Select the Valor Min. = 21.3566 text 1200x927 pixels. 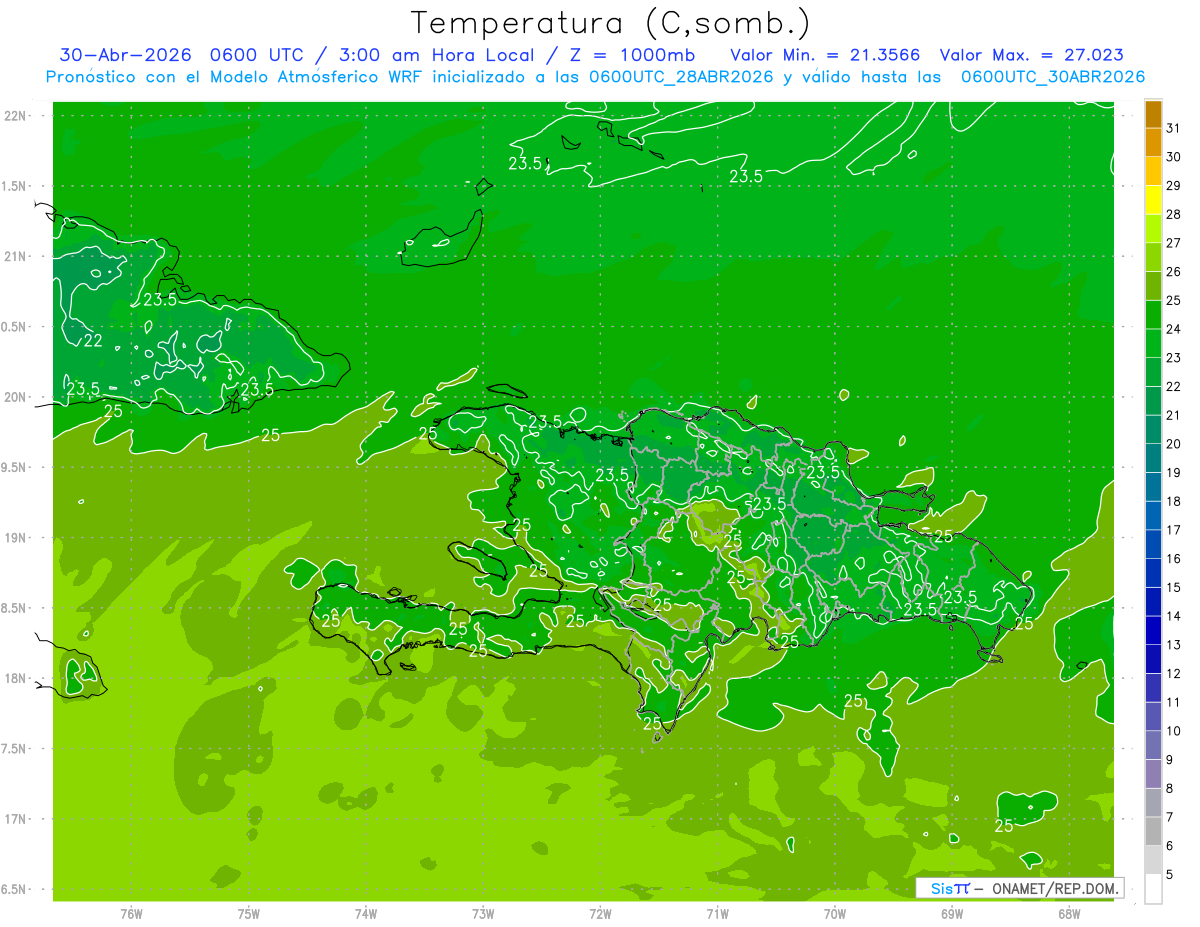[x=824, y=55]
